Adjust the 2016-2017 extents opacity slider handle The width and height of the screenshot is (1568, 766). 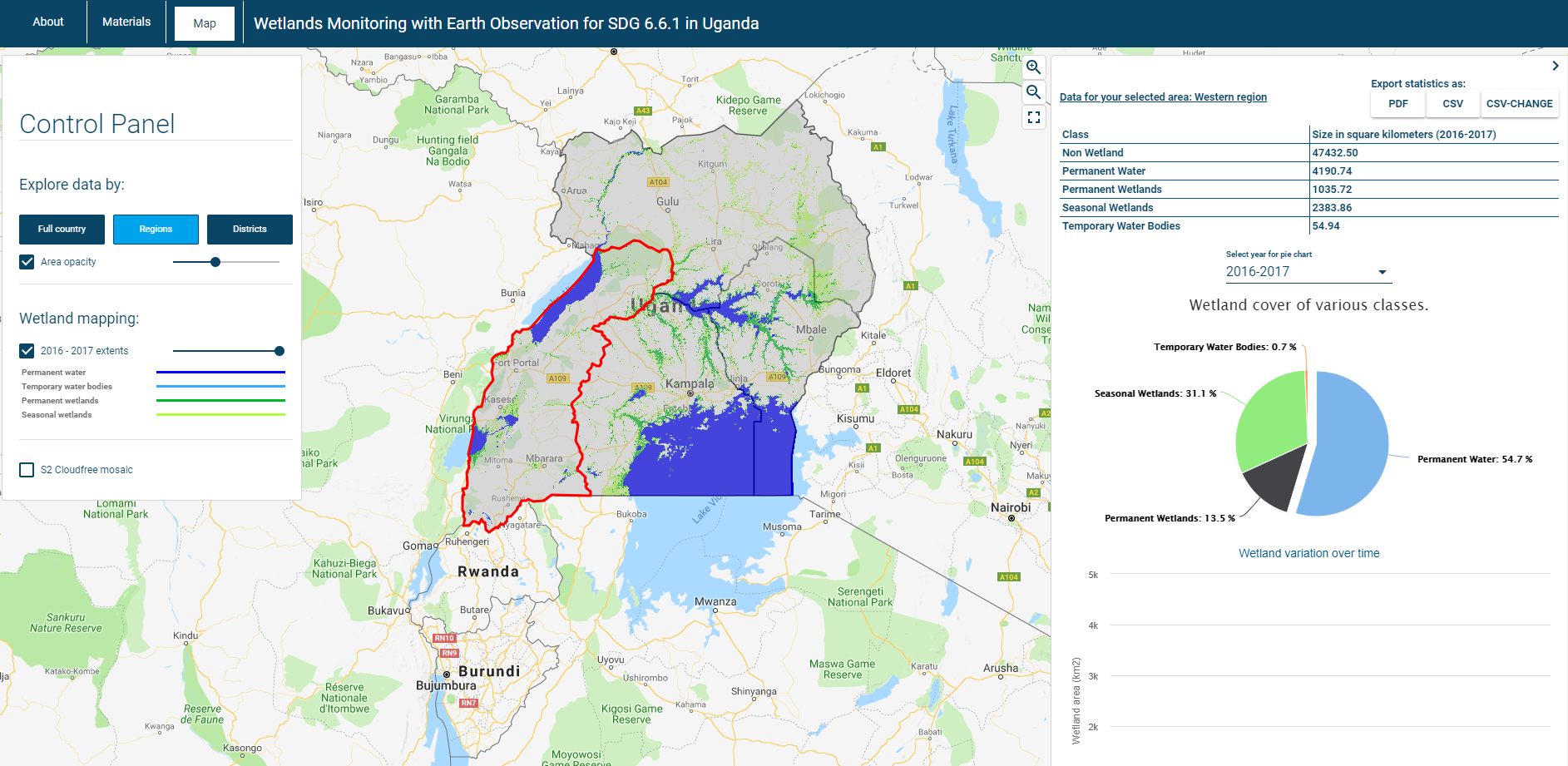coord(279,351)
